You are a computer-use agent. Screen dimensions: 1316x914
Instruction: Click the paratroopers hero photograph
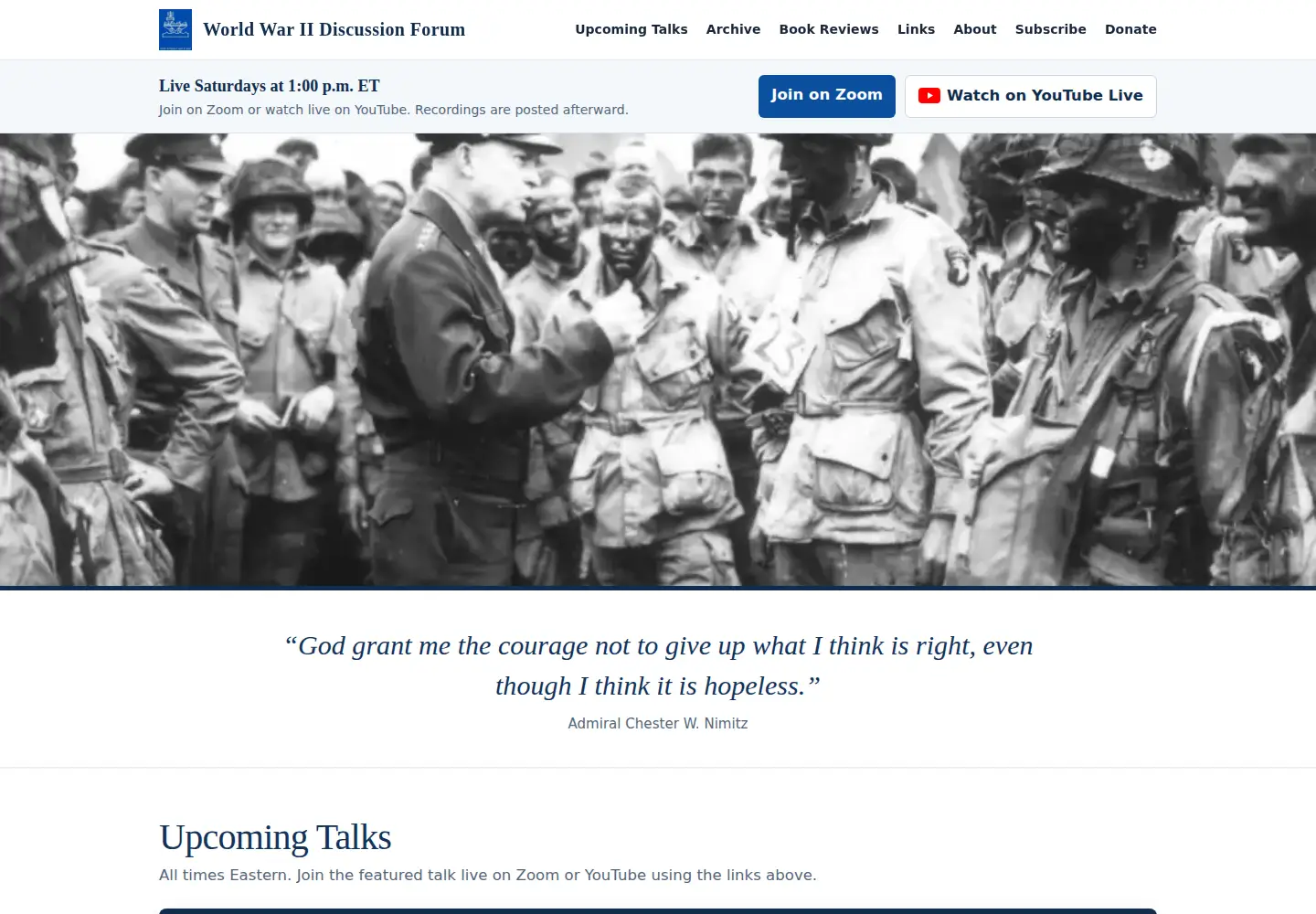click(658, 359)
